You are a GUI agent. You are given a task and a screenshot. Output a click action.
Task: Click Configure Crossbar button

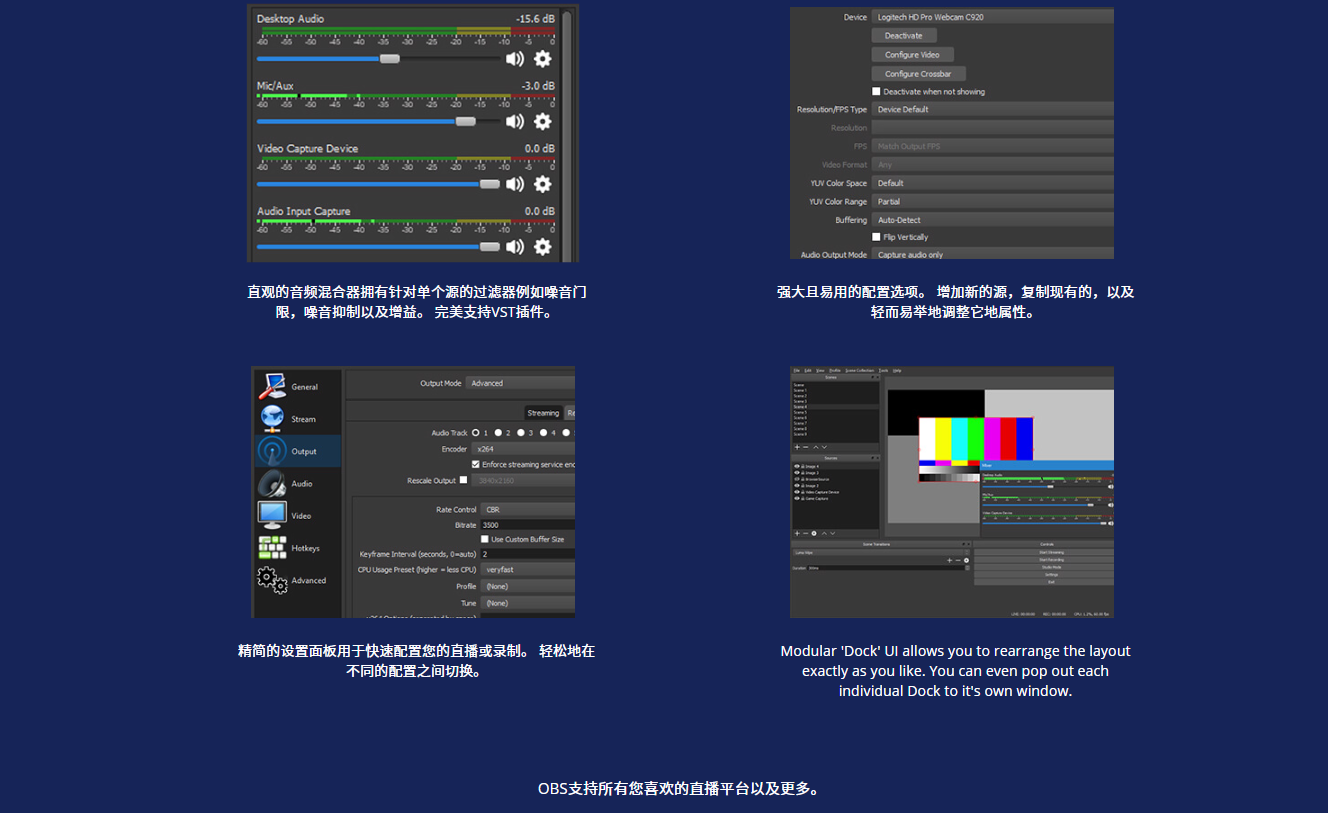pos(918,73)
